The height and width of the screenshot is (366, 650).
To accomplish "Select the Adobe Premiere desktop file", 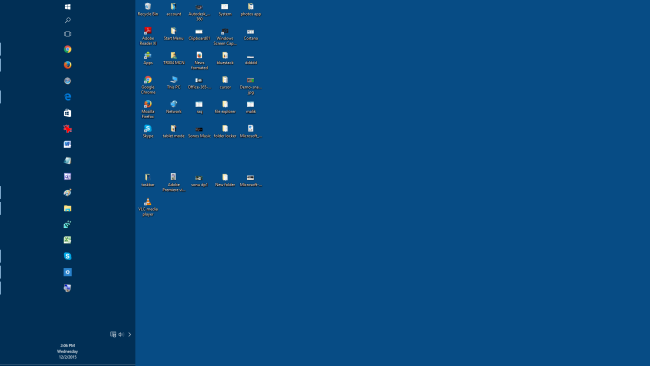I will (174, 183).
